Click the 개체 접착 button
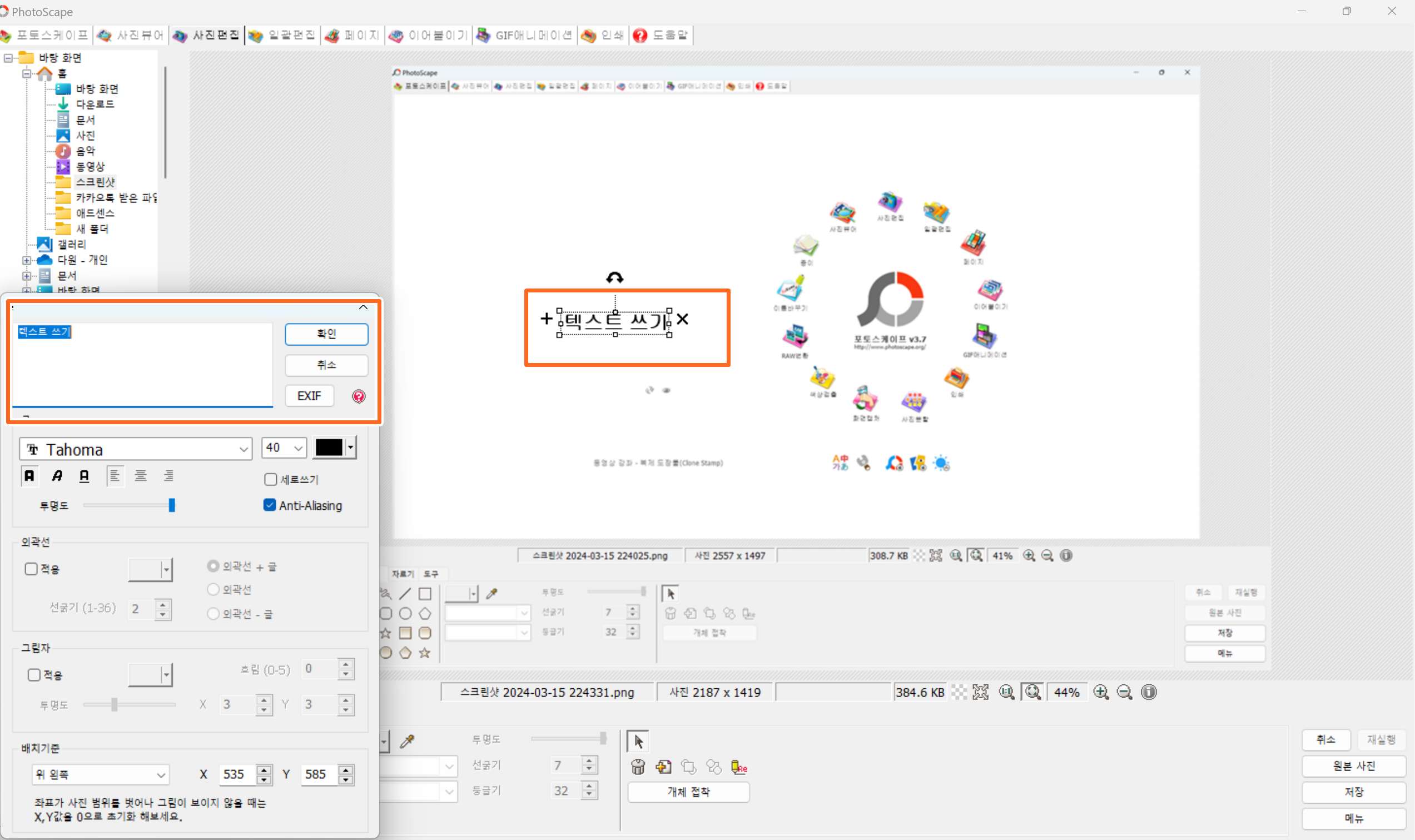Viewport: 1415px width, 840px height. [688, 792]
